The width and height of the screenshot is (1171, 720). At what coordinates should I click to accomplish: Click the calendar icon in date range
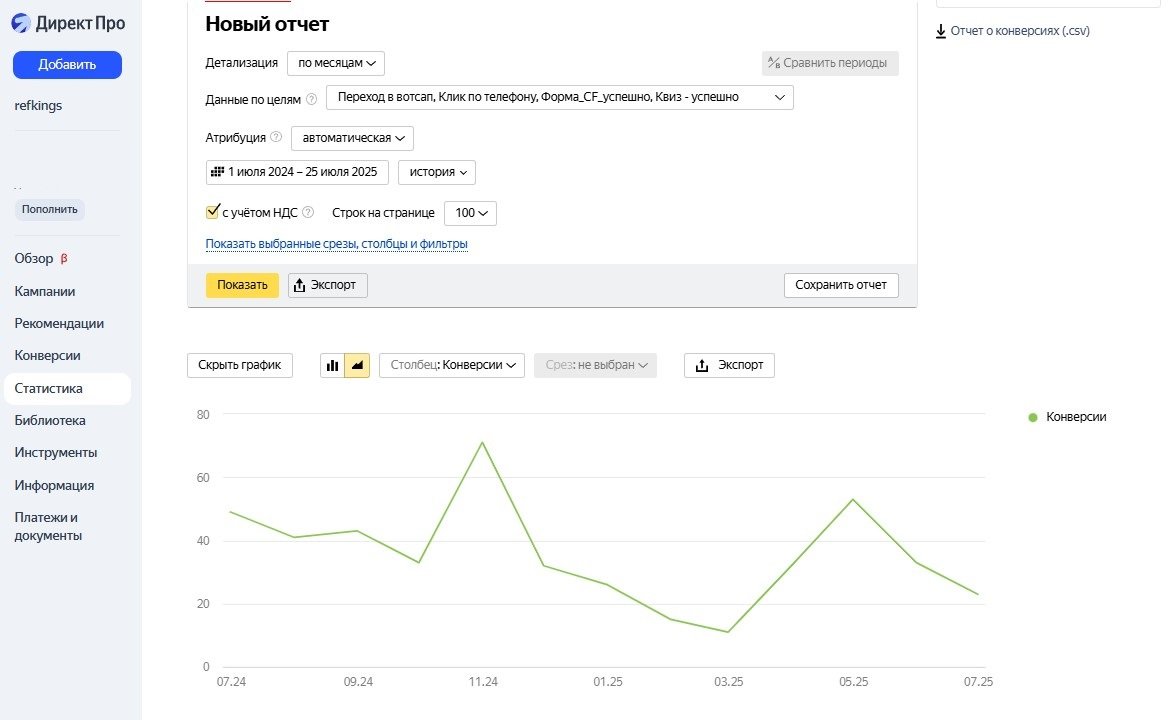tap(217, 172)
